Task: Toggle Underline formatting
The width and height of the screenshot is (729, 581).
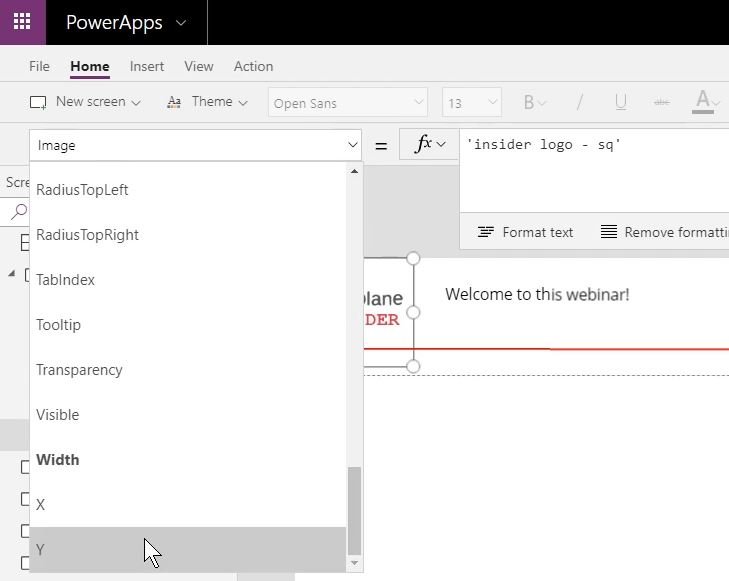Action: click(x=620, y=102)
